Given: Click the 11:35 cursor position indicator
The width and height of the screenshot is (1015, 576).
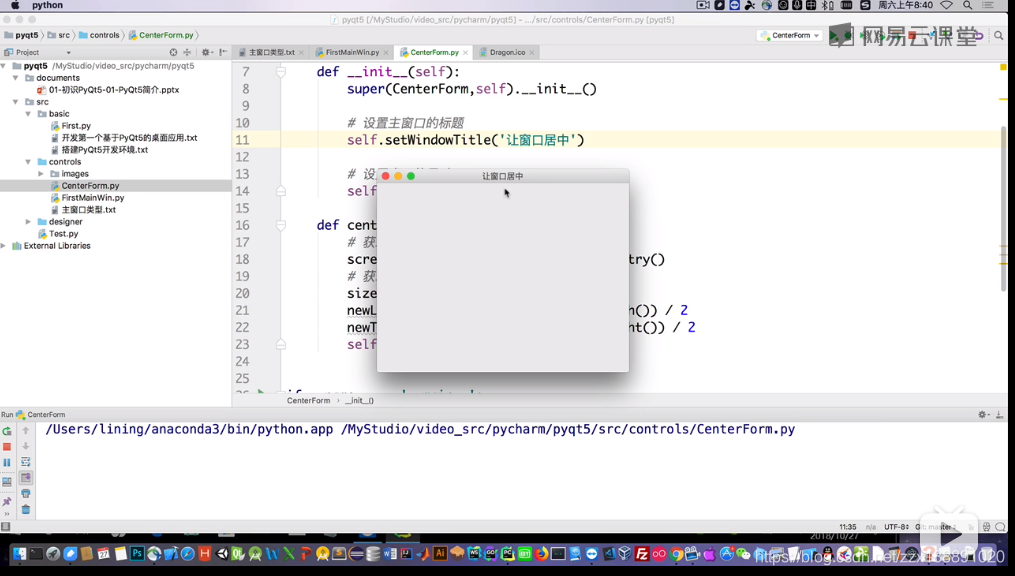Looking at the screenshot, I should [847, 527].
